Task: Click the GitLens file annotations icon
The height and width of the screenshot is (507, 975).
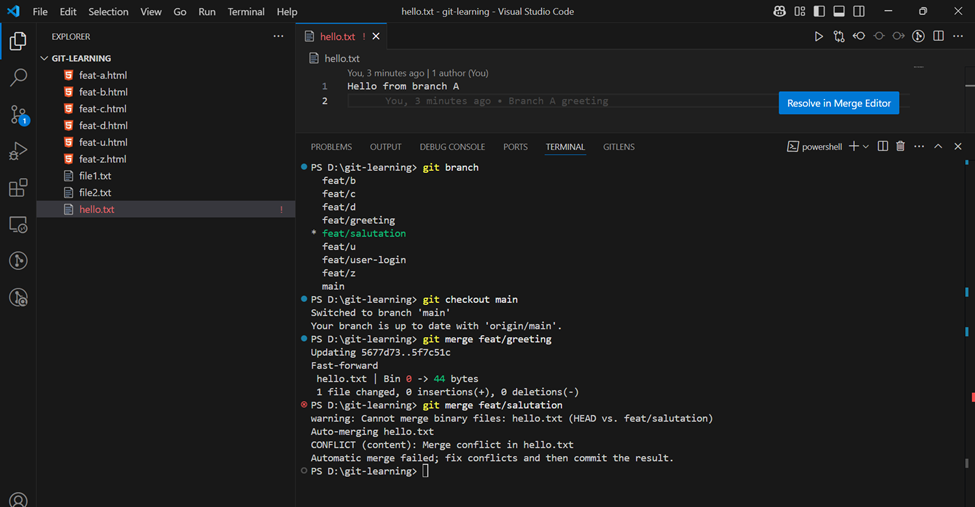Action: tap(918, 37)
